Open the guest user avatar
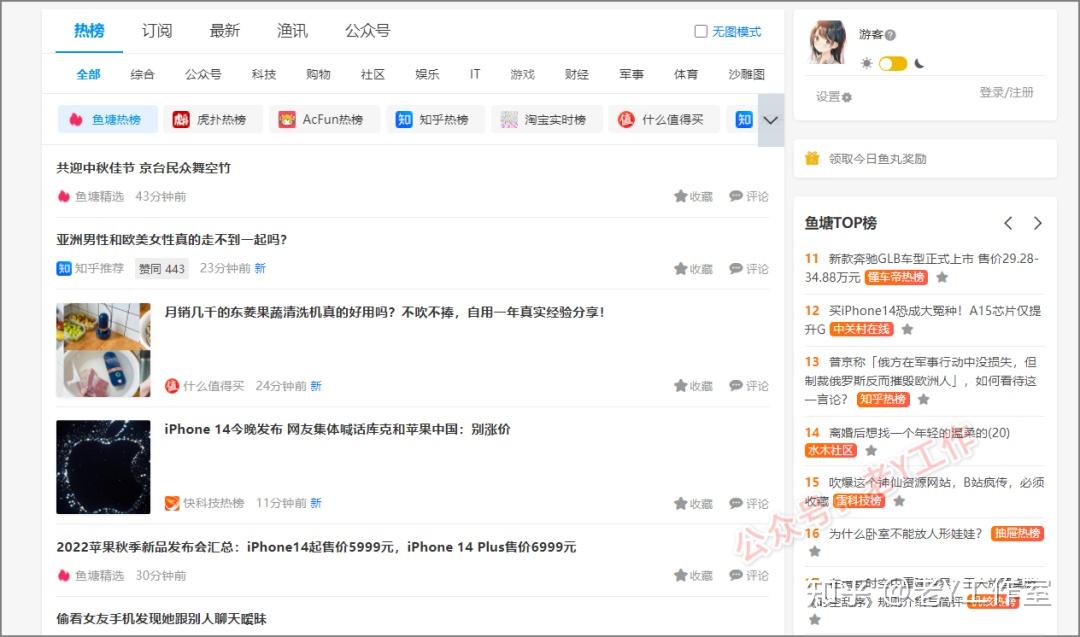The image size is (1080, 637). [827, 42]
